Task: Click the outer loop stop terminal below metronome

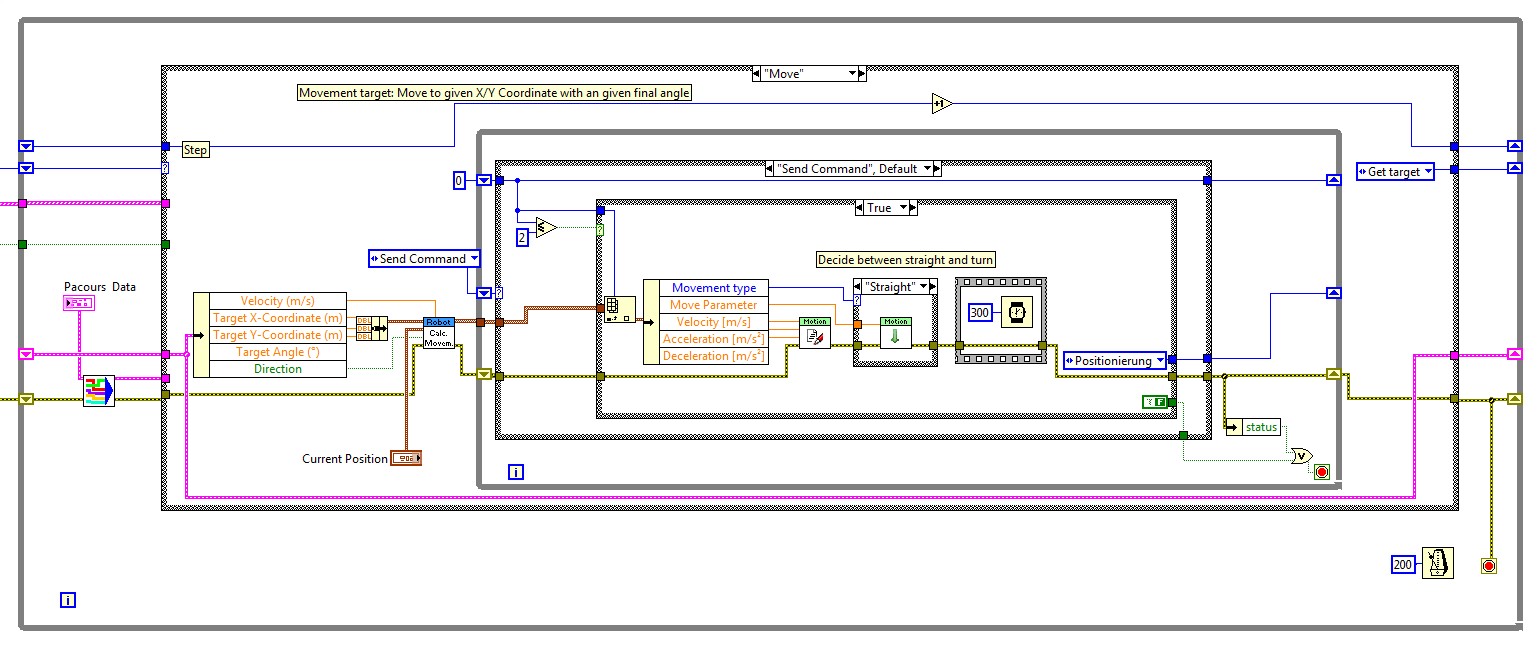Action: pos(1488,566)
